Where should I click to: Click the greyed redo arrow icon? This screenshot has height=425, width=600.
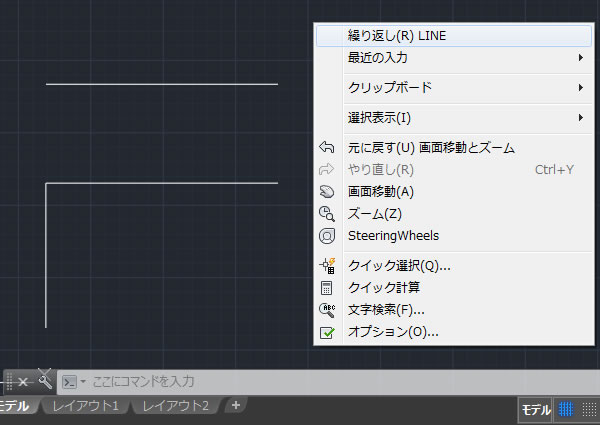tap(326, 169)
